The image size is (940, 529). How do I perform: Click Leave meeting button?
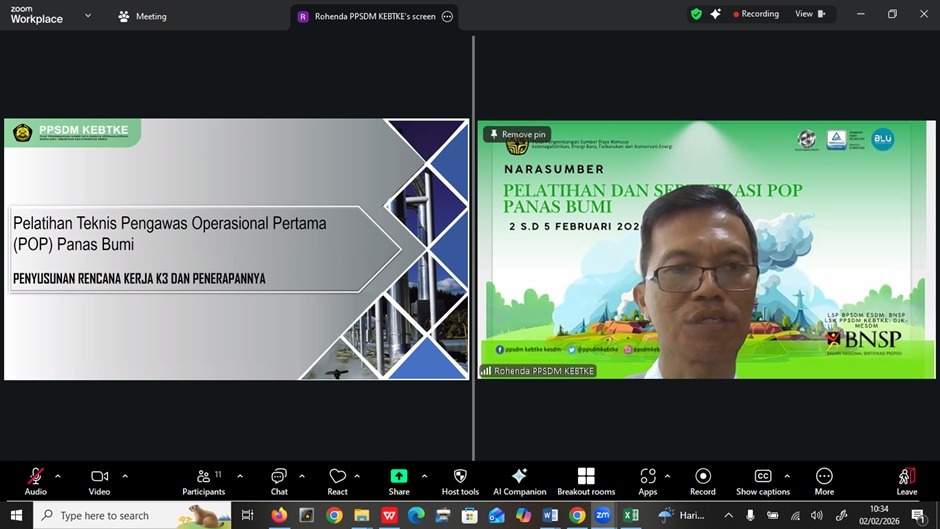[906, 477]
